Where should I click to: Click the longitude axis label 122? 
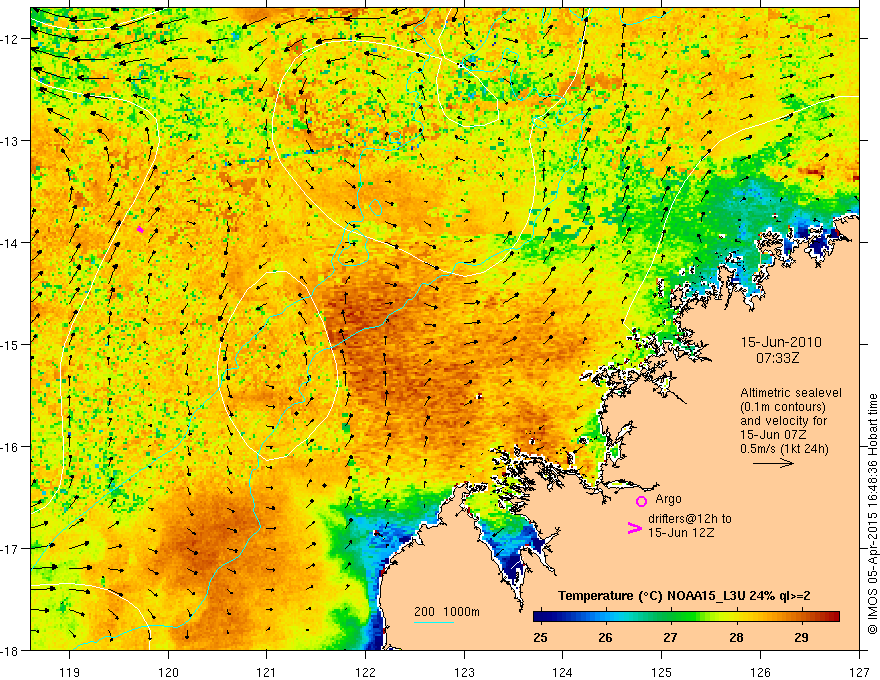click(365, 672)
